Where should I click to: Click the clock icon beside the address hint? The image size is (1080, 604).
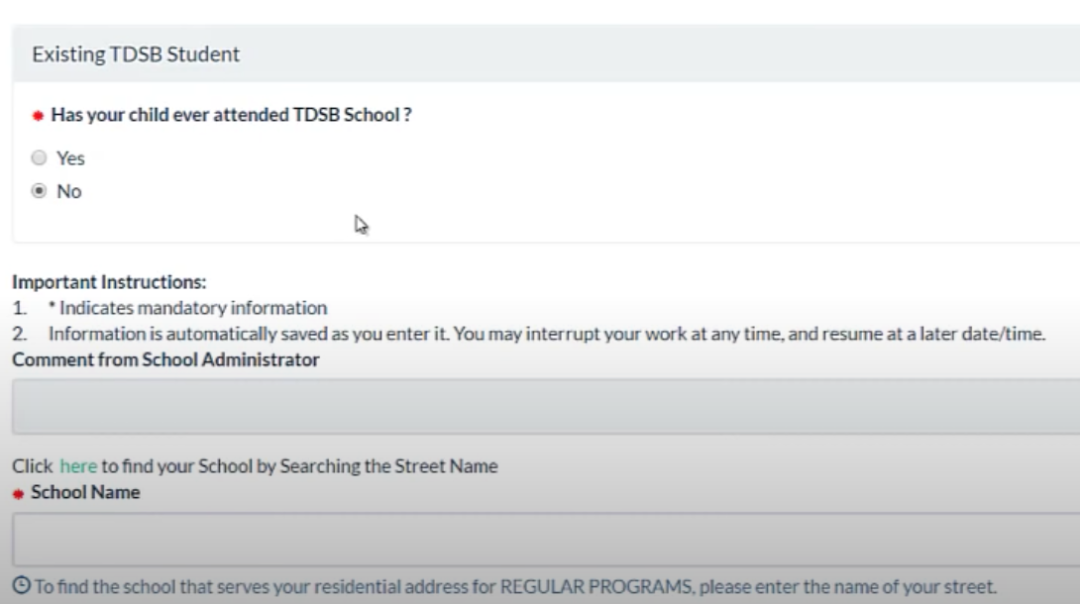(x=21, y=586)
